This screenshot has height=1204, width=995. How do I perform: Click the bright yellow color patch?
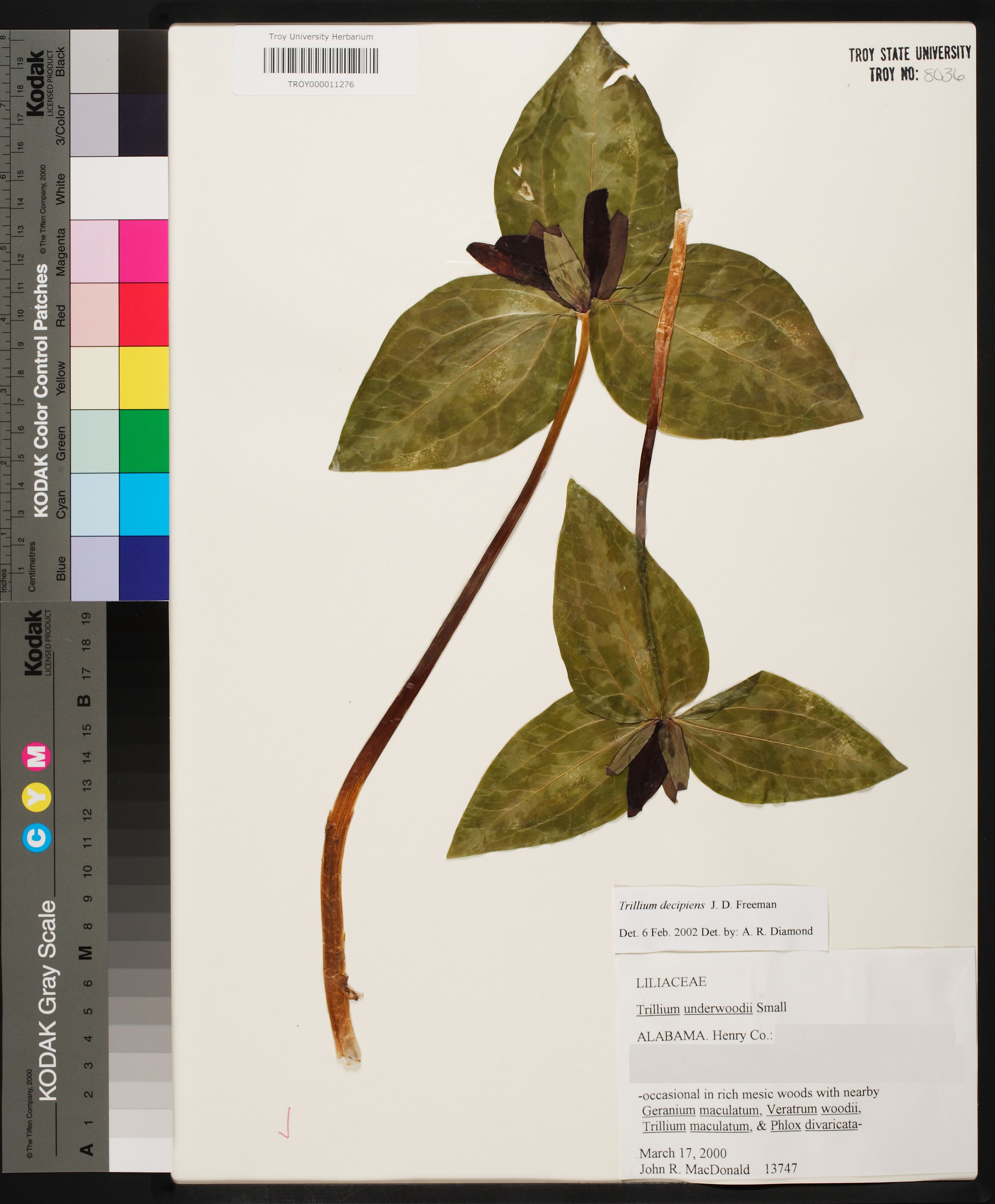(143, 377)
